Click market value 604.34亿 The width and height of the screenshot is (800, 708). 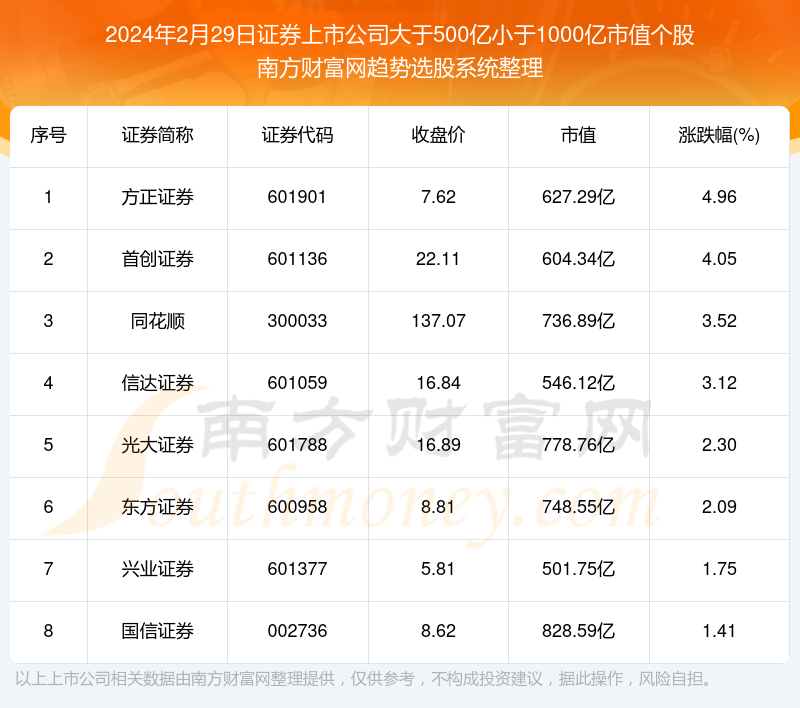[x=579, y=259]
